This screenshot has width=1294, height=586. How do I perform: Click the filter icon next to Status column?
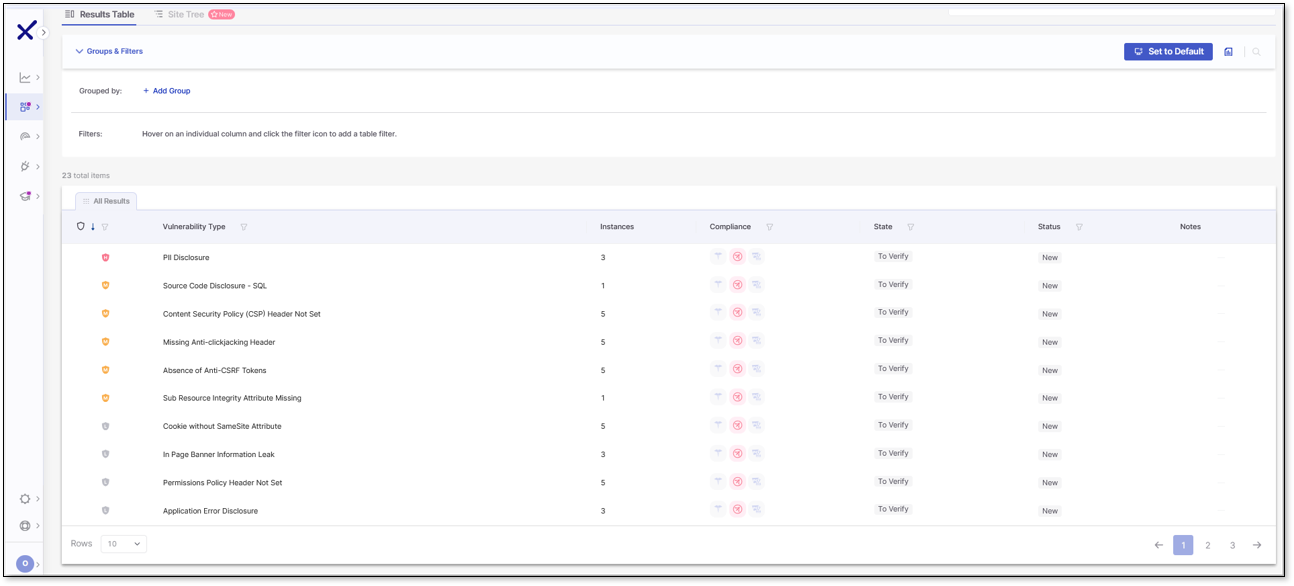click(x=1079, y=227)
